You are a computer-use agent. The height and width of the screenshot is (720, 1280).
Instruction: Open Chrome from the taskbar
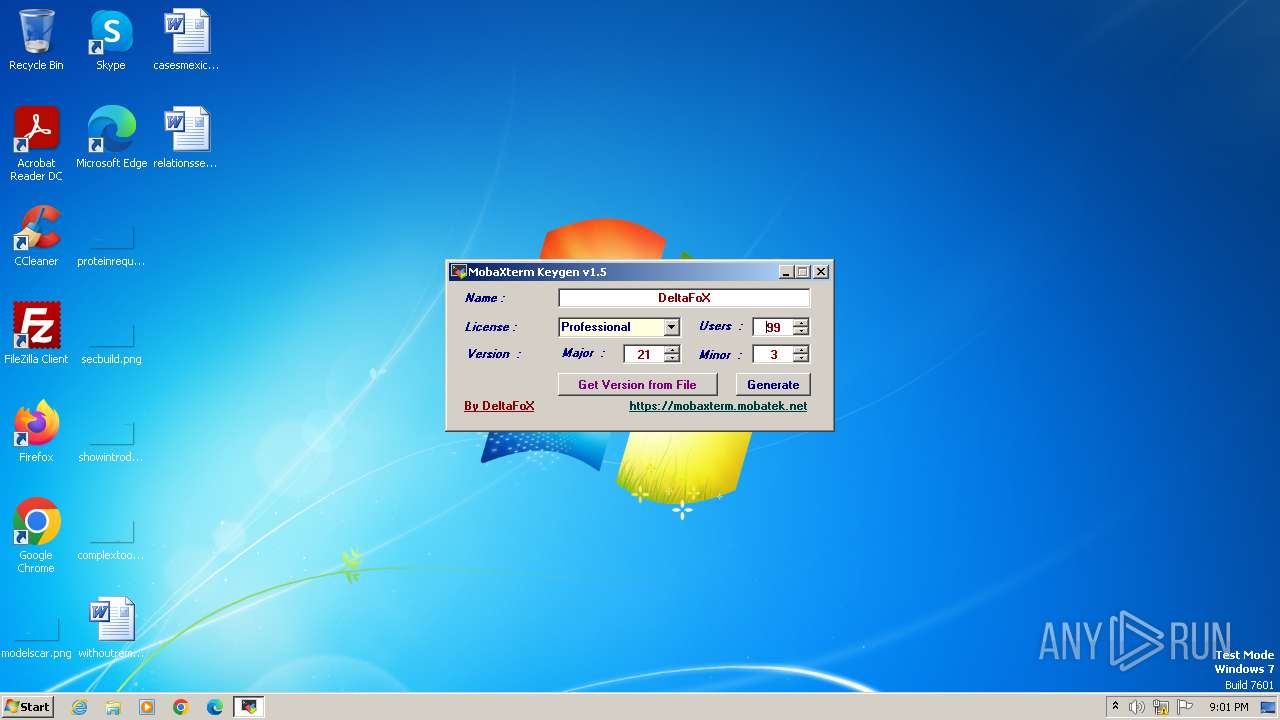(x=181, y=707)
